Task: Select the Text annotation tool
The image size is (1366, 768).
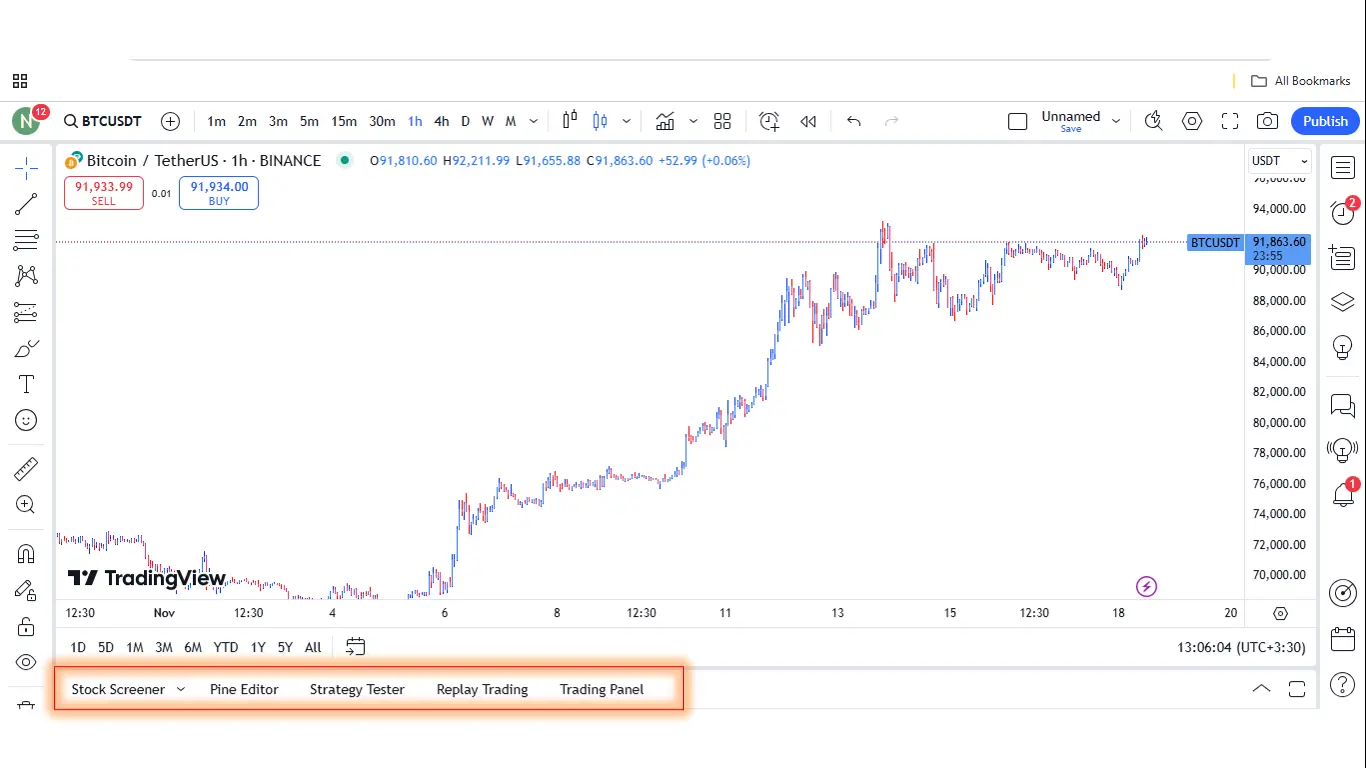Action: click(26, 385)
